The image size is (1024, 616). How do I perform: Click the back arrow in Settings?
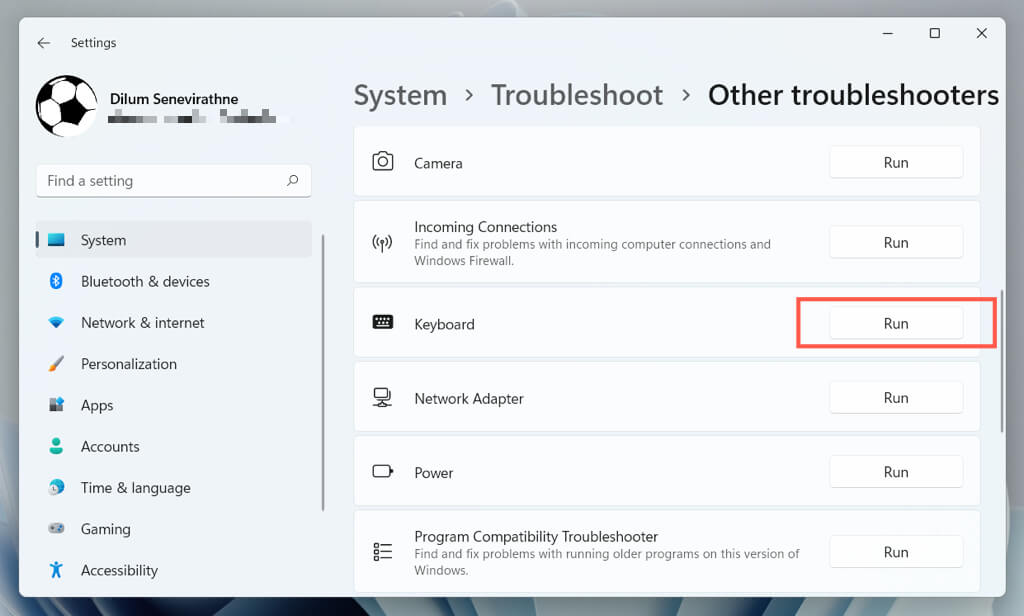(43, 43)
